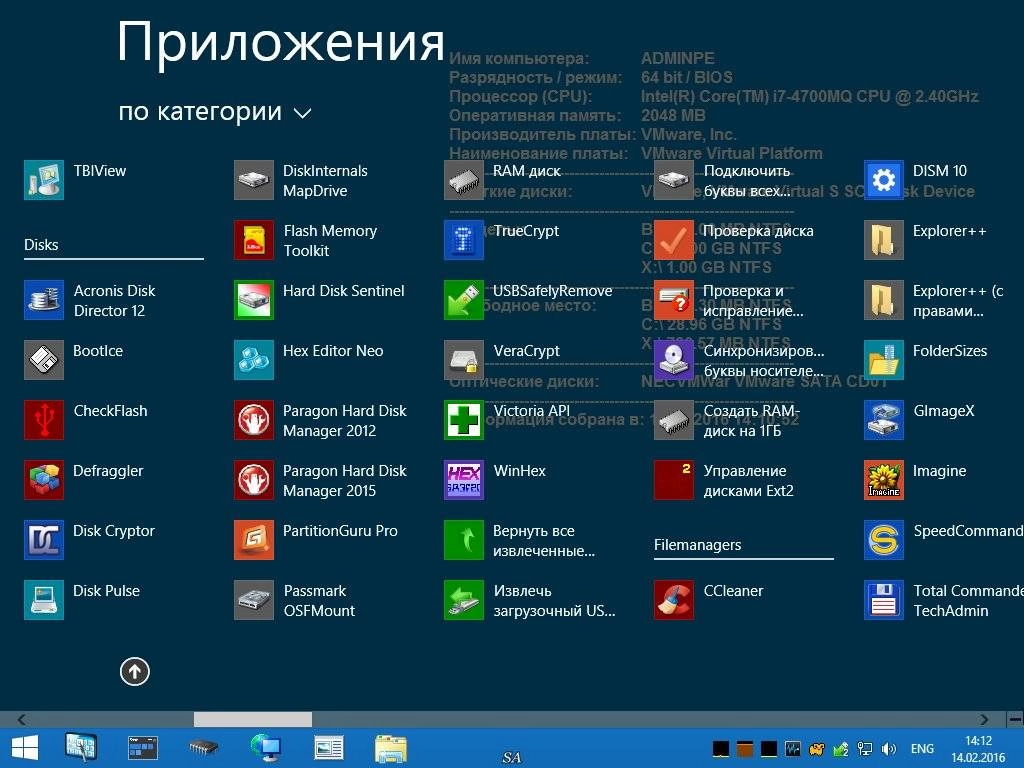Open Создать RAM-диск на 1ГБ icon

pos(674,420)
